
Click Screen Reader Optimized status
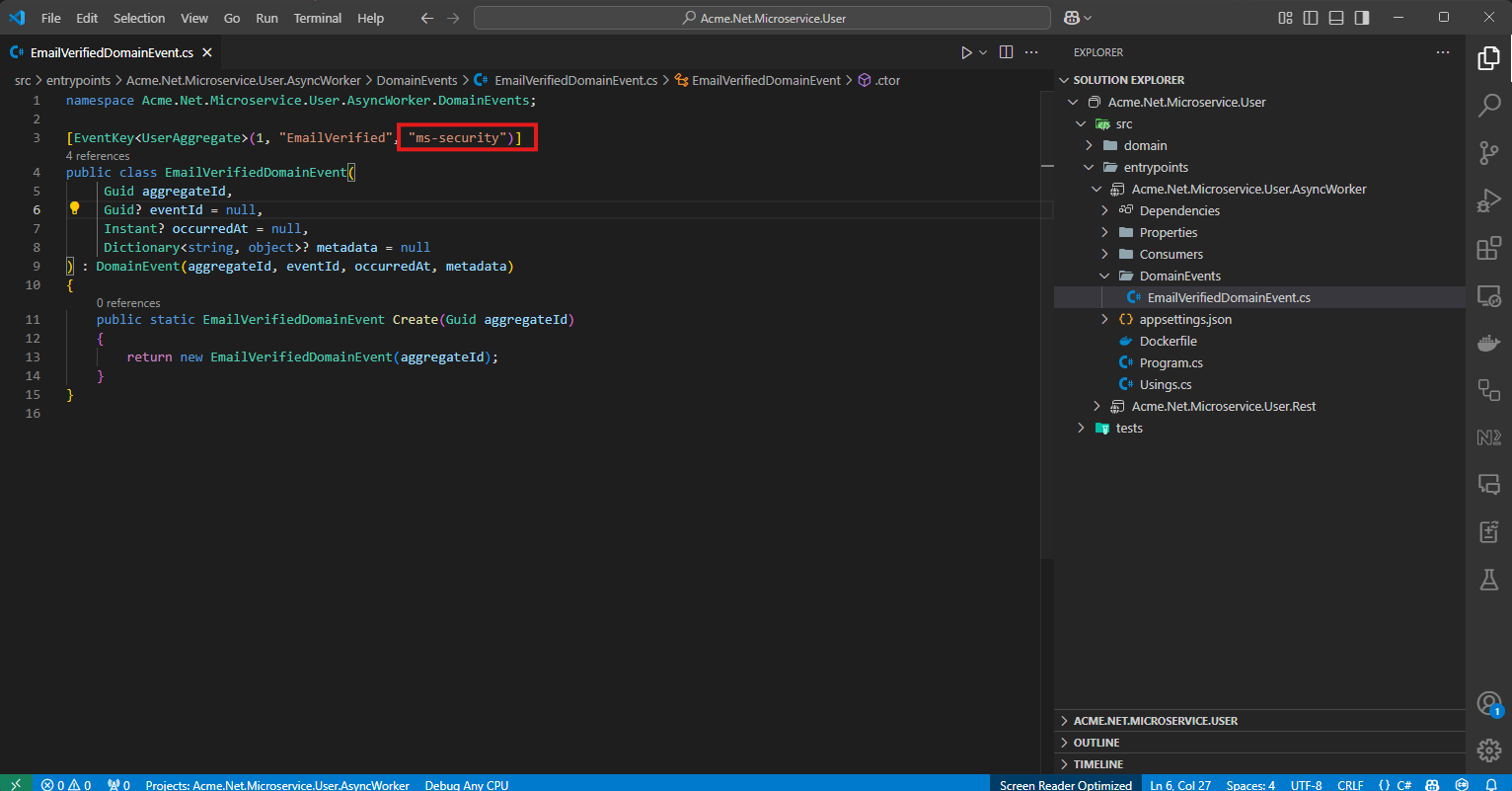click(x=1066, y=784)
